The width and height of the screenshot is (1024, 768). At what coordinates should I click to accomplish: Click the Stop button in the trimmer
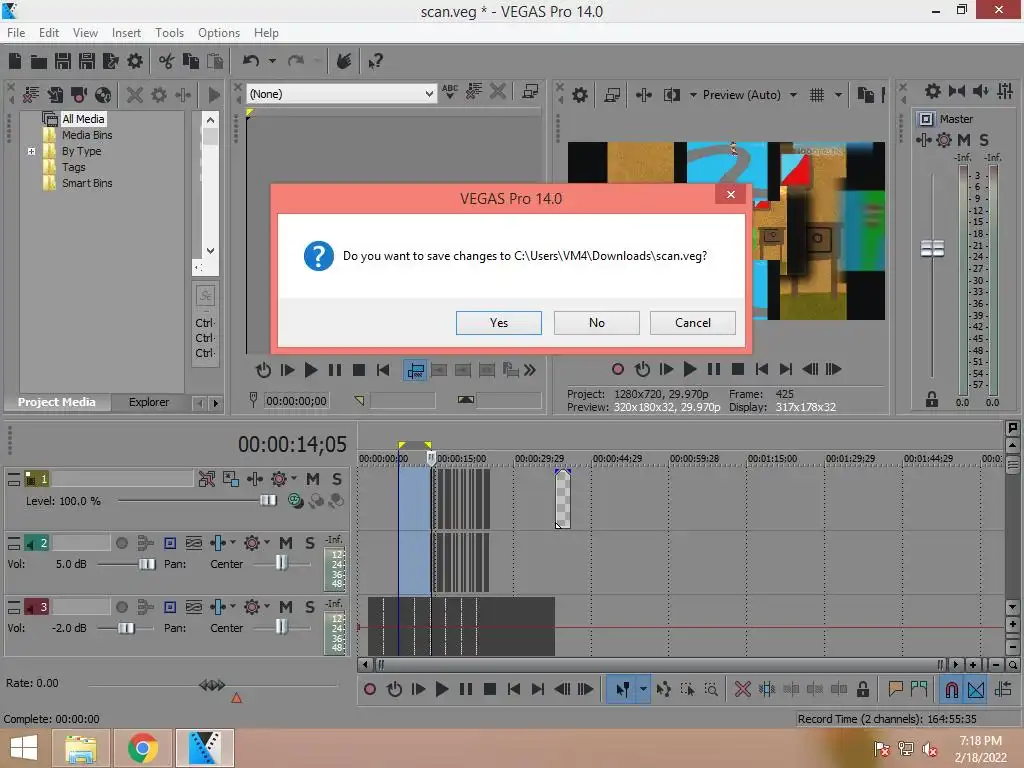[x=359, y=370]
